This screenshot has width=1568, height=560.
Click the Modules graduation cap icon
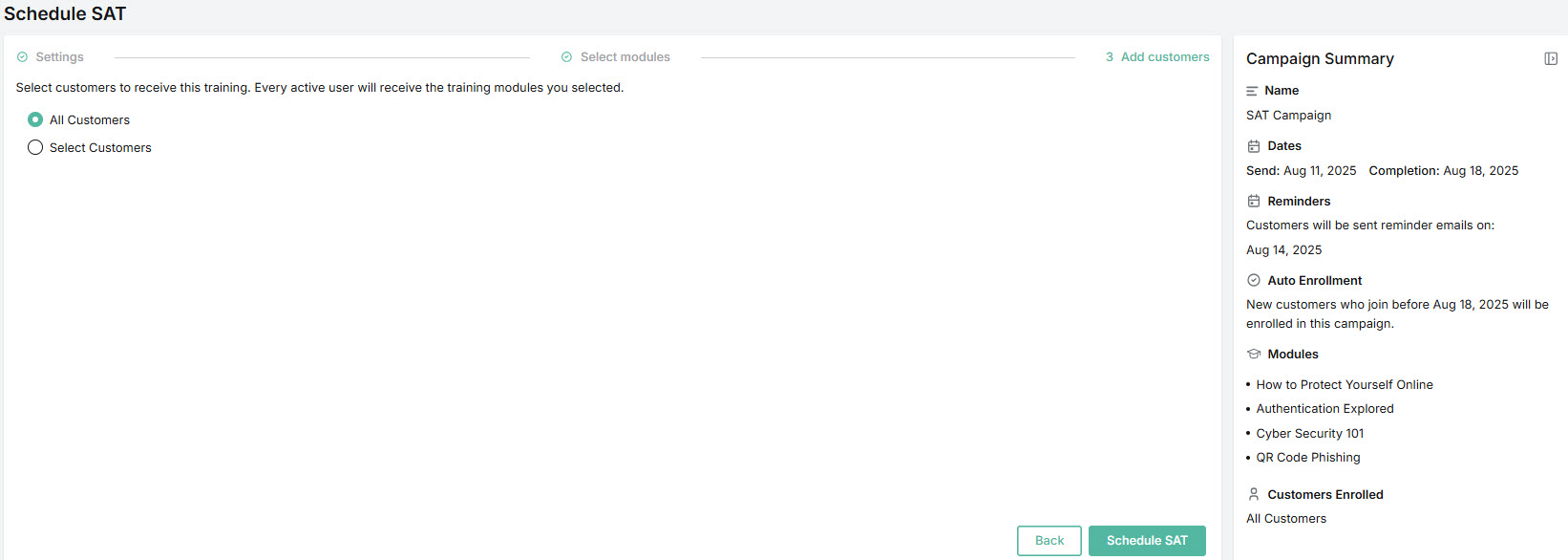pos(1254,355)
